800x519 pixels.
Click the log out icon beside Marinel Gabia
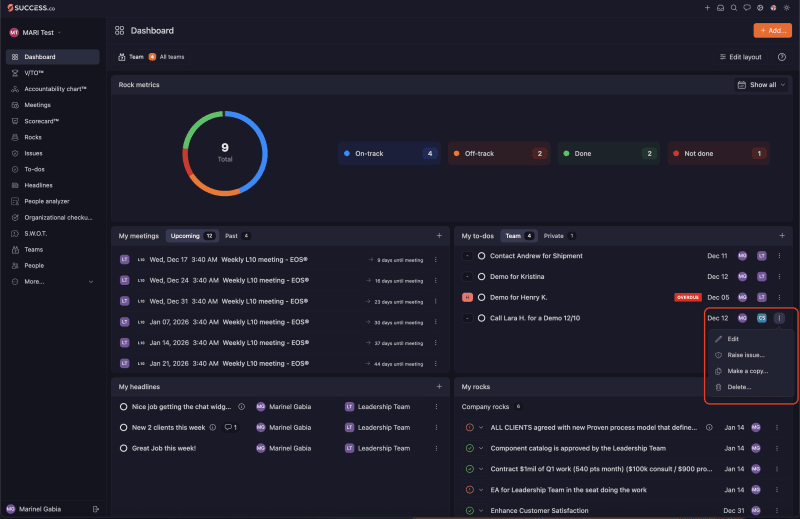(95, 509)
